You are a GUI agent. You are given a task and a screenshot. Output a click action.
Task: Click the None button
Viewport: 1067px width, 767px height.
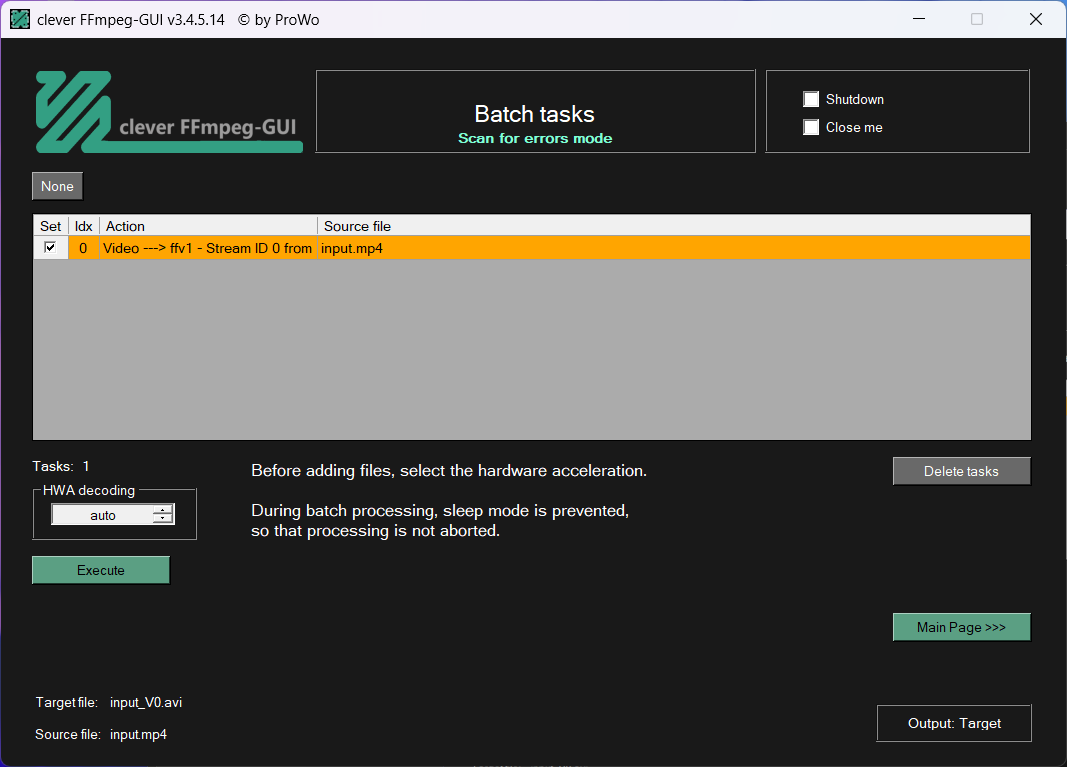click(x=57, y=186)
